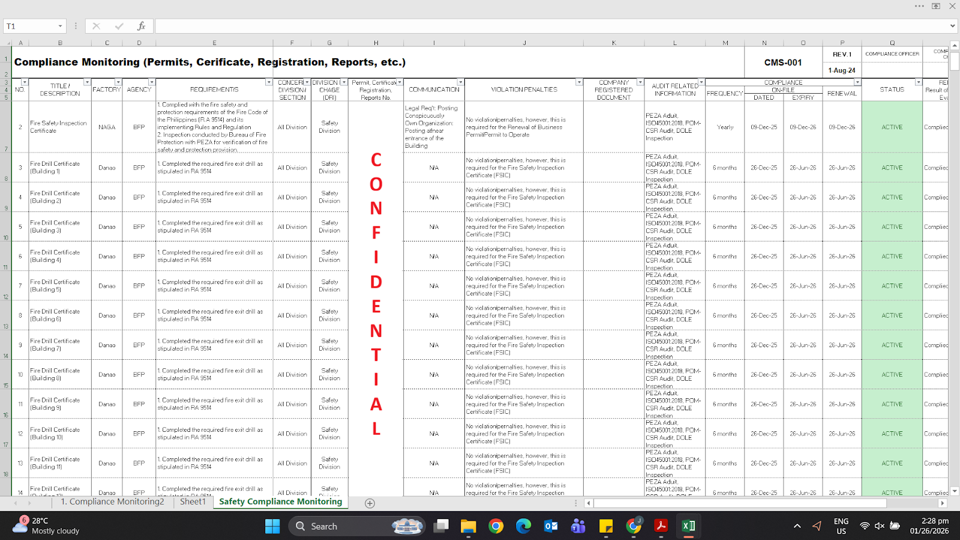Expand the formula bar with the chevron
This screenshot has height=540, width=960.
point(953,26)
